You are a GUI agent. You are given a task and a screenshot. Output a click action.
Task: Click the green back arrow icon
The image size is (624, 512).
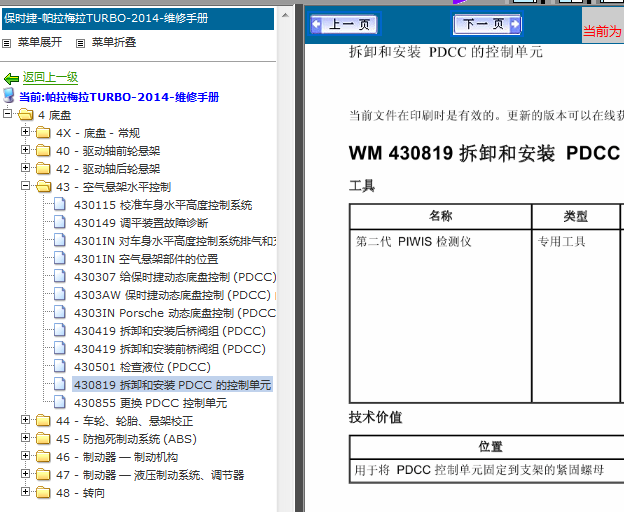coord(12,78)
